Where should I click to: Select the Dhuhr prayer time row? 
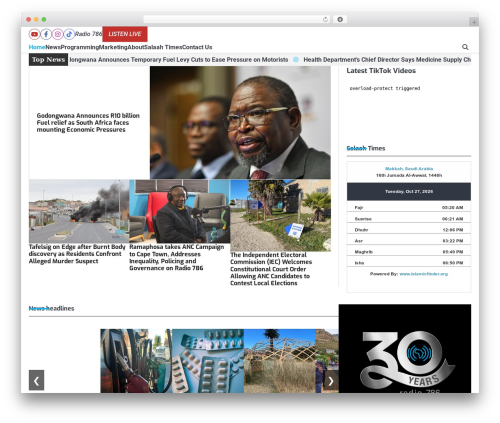click(x=409, y=230)
